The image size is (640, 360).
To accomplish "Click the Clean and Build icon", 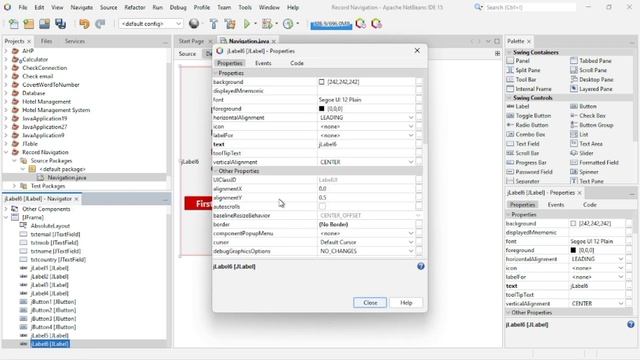I will pyautogui.click(x=230, y=24).
